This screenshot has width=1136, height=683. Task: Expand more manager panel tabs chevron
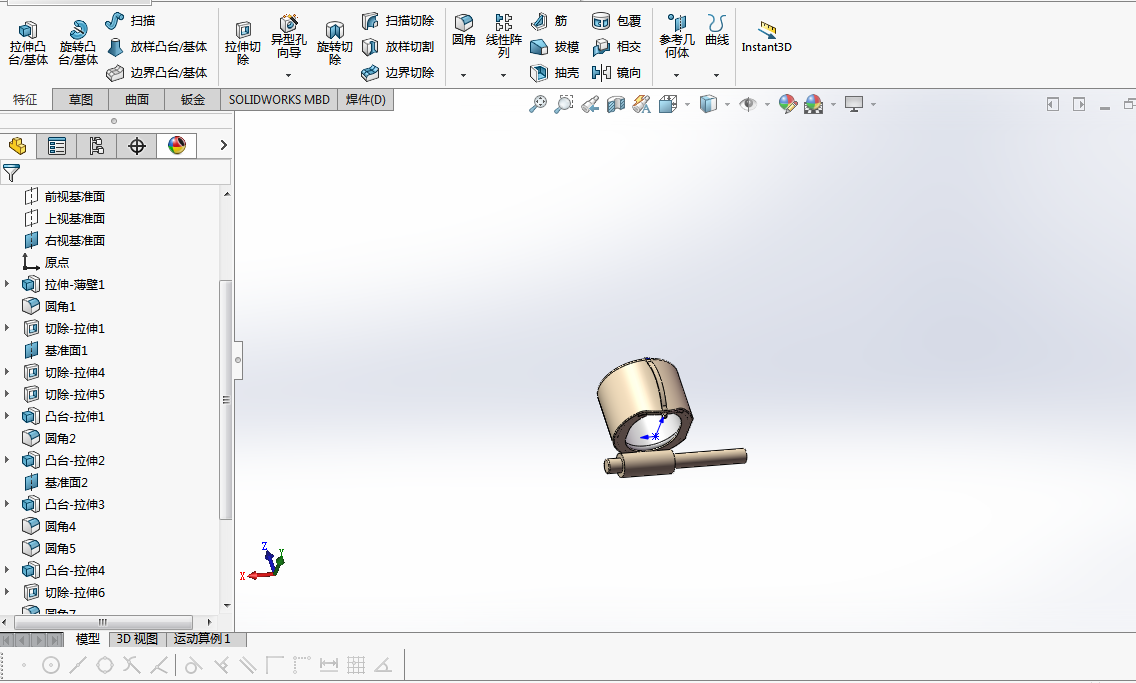223,146
